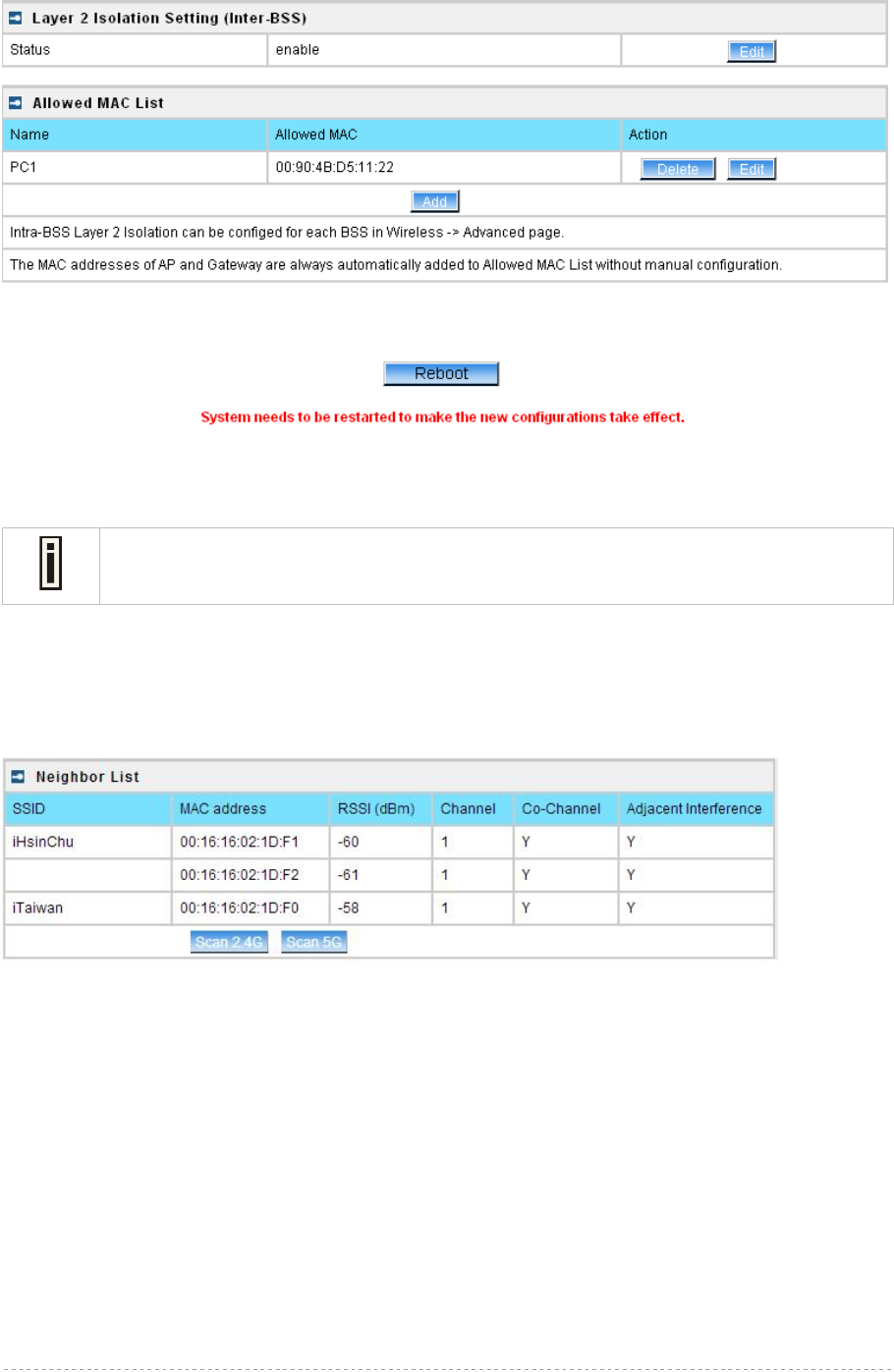Viewport: 894px width, 1372px height.
Task: Click the Name column header
Action: (x=135, y=135)
